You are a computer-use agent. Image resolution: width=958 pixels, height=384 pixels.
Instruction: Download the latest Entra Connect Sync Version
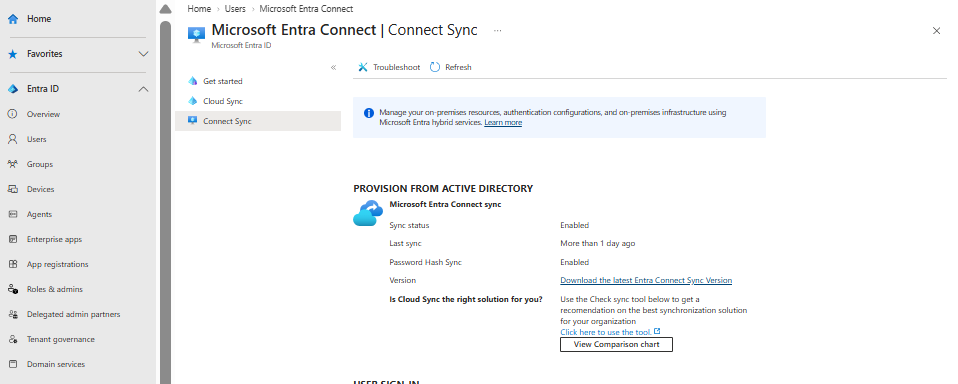[646, 280]
